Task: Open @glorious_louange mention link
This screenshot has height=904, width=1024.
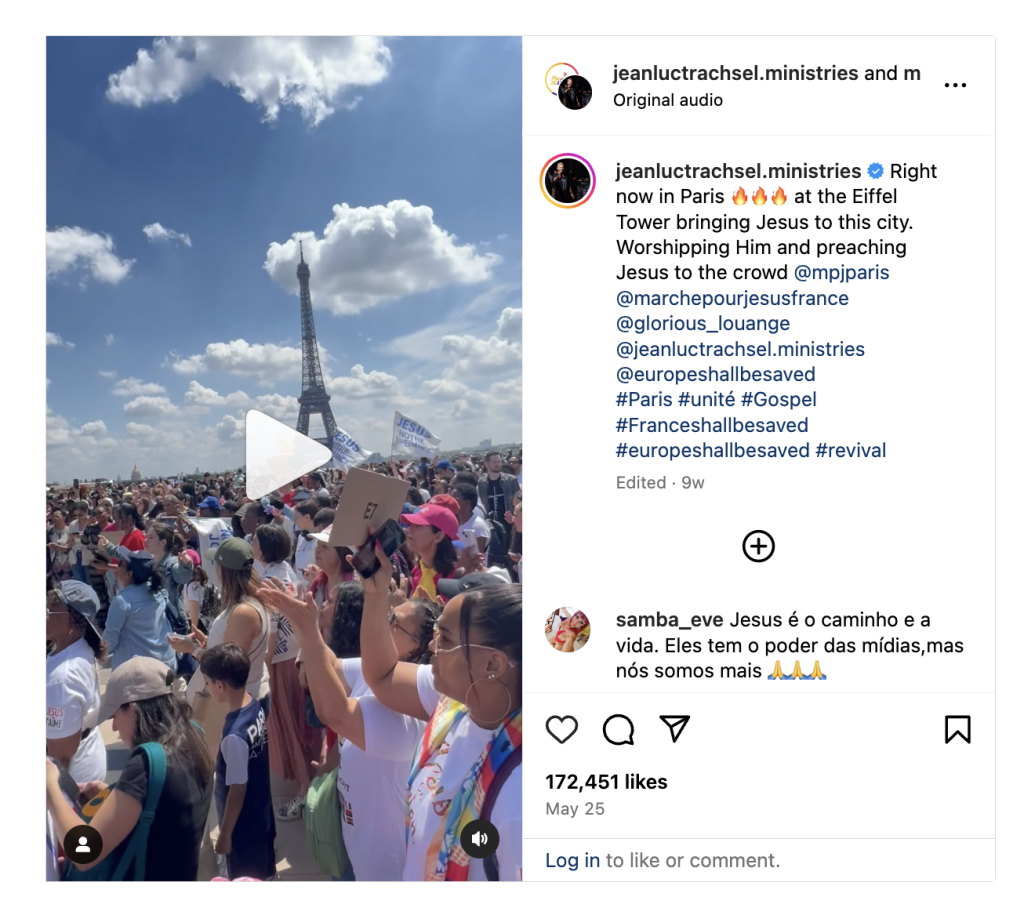Action: 703,323
